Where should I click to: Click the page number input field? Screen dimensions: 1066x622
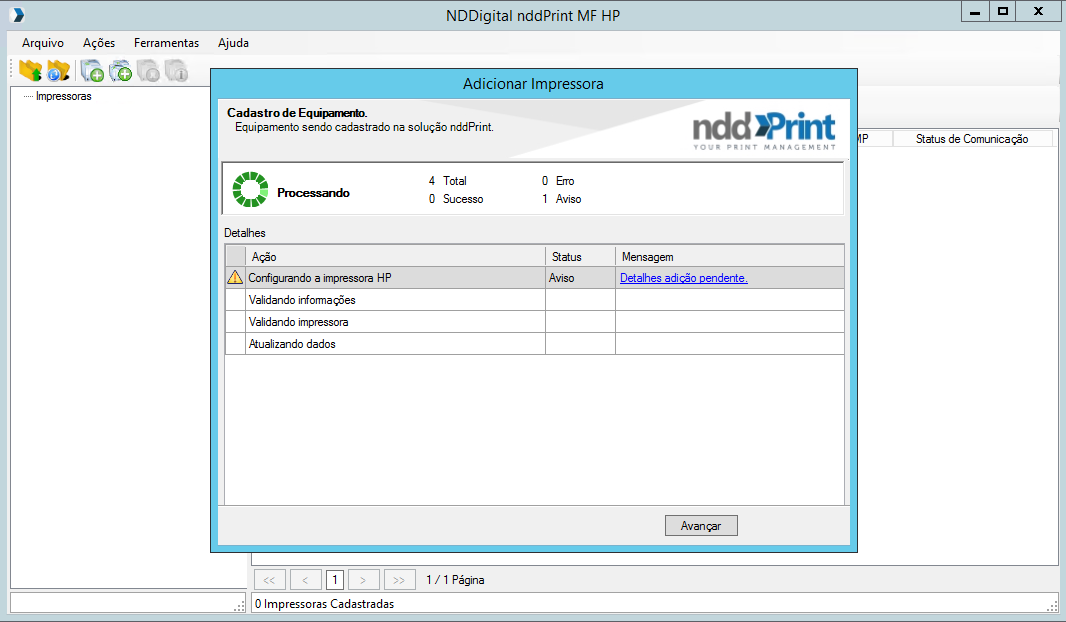pos(335,579)
